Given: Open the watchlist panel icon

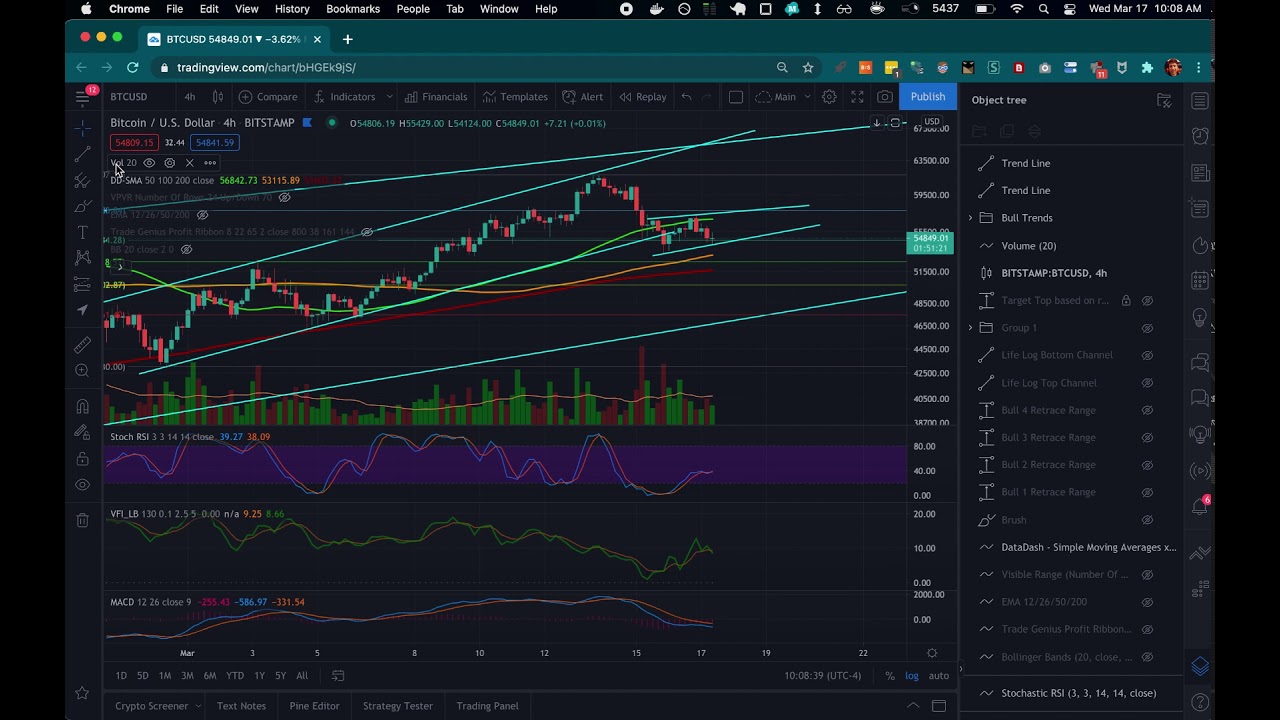Looking at the screenshot, I should coord(1200,100).
